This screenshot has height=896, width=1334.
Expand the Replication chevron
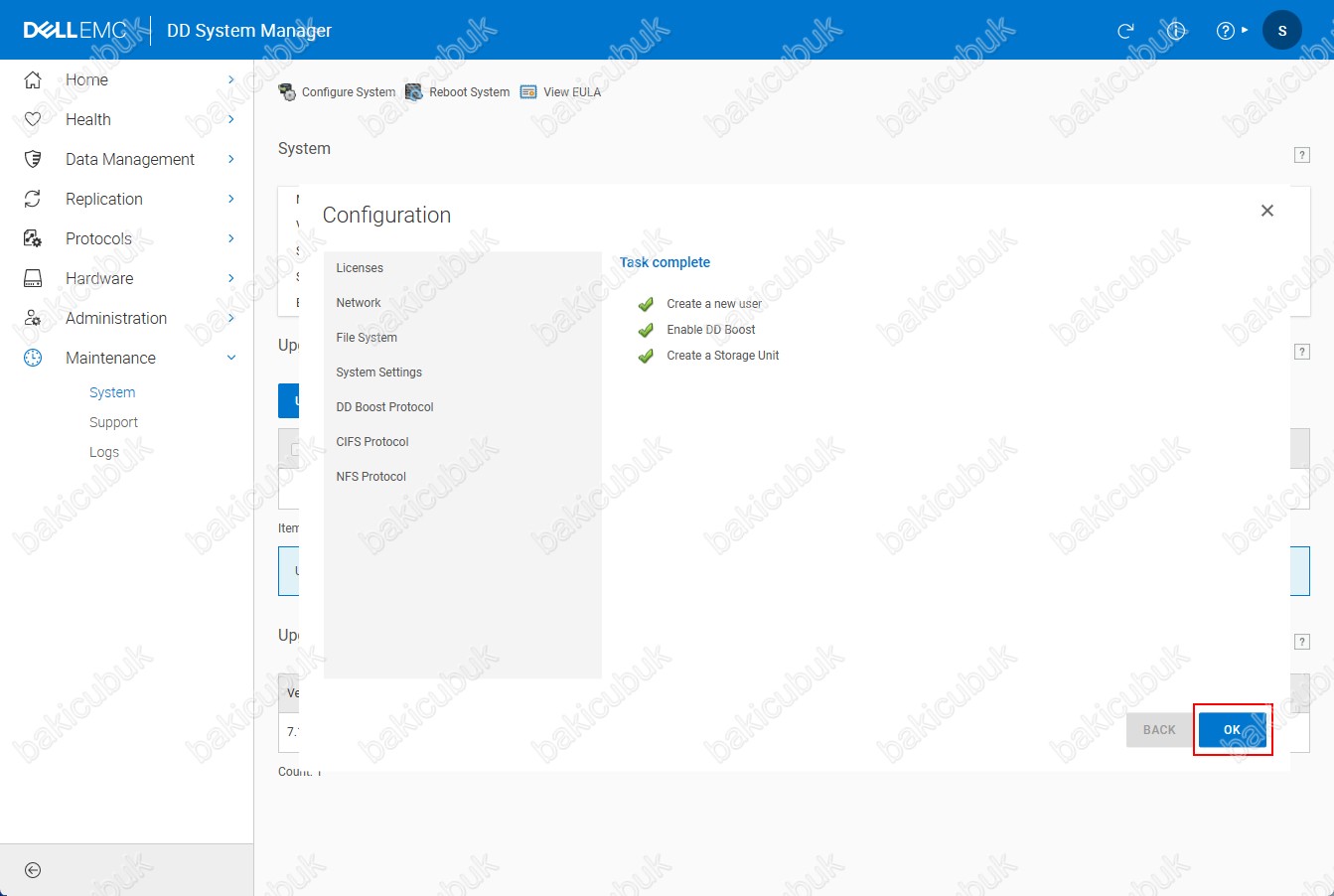231,199
